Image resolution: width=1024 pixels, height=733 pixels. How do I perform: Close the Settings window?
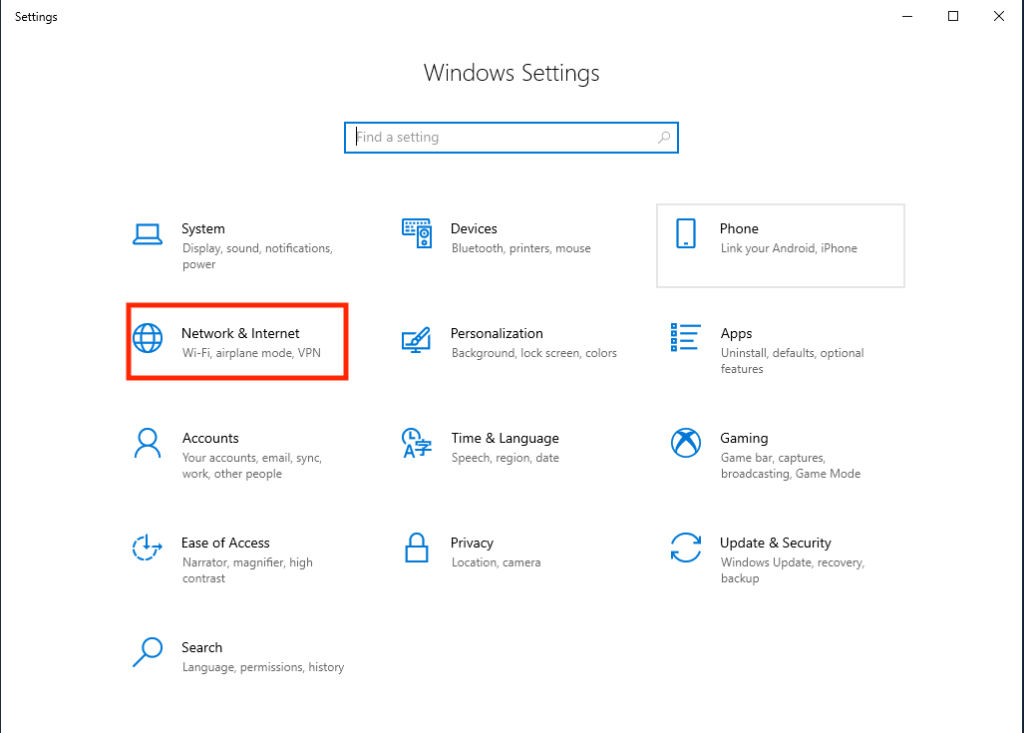click(x=999, y=16)
